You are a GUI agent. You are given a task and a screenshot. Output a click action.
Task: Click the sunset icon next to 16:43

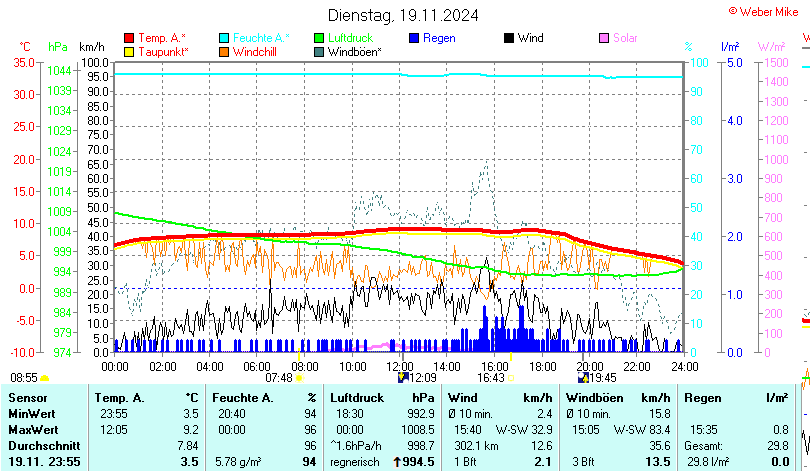click(511, 378)
